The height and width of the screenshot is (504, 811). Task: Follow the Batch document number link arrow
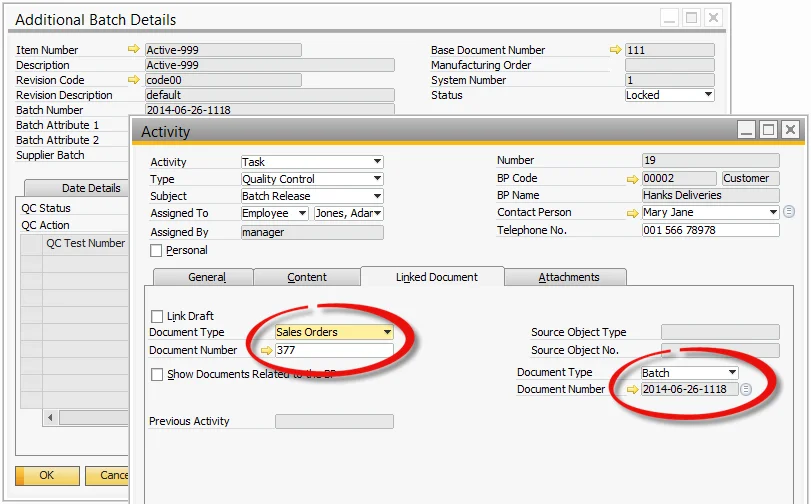pos(632,389)
